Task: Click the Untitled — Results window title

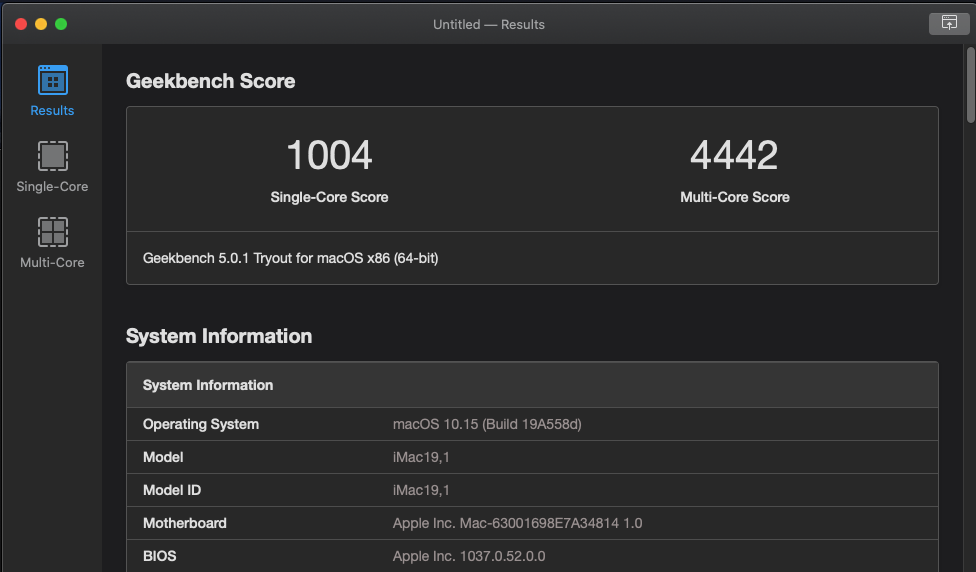Action: 489,24
